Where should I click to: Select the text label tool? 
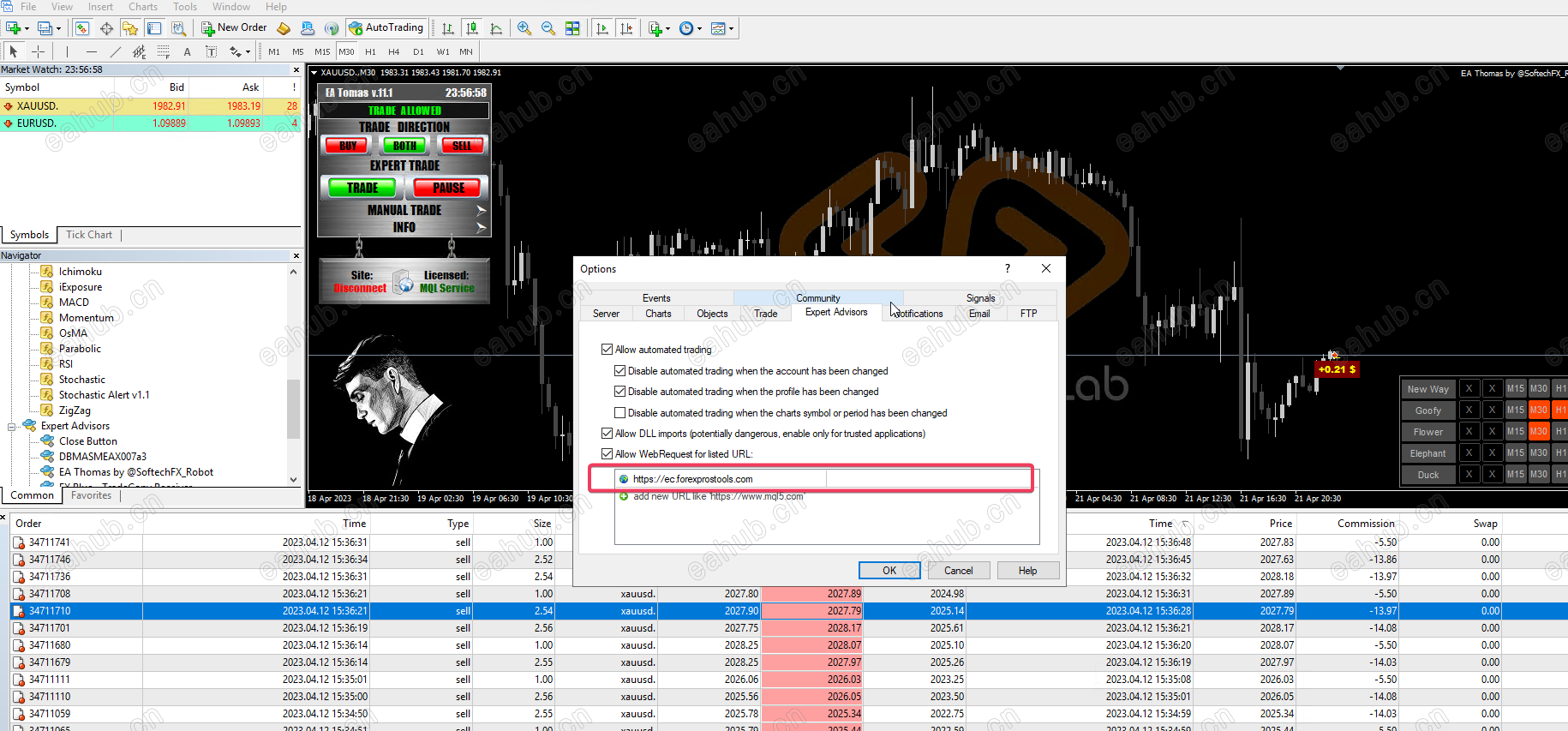[x=211, y=51]
